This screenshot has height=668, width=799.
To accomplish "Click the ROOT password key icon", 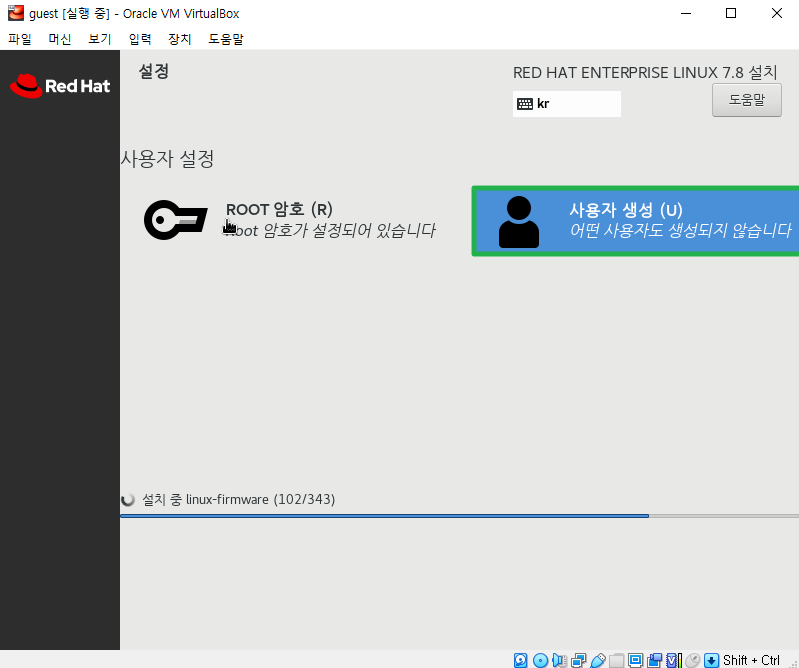I will (176, 220).
